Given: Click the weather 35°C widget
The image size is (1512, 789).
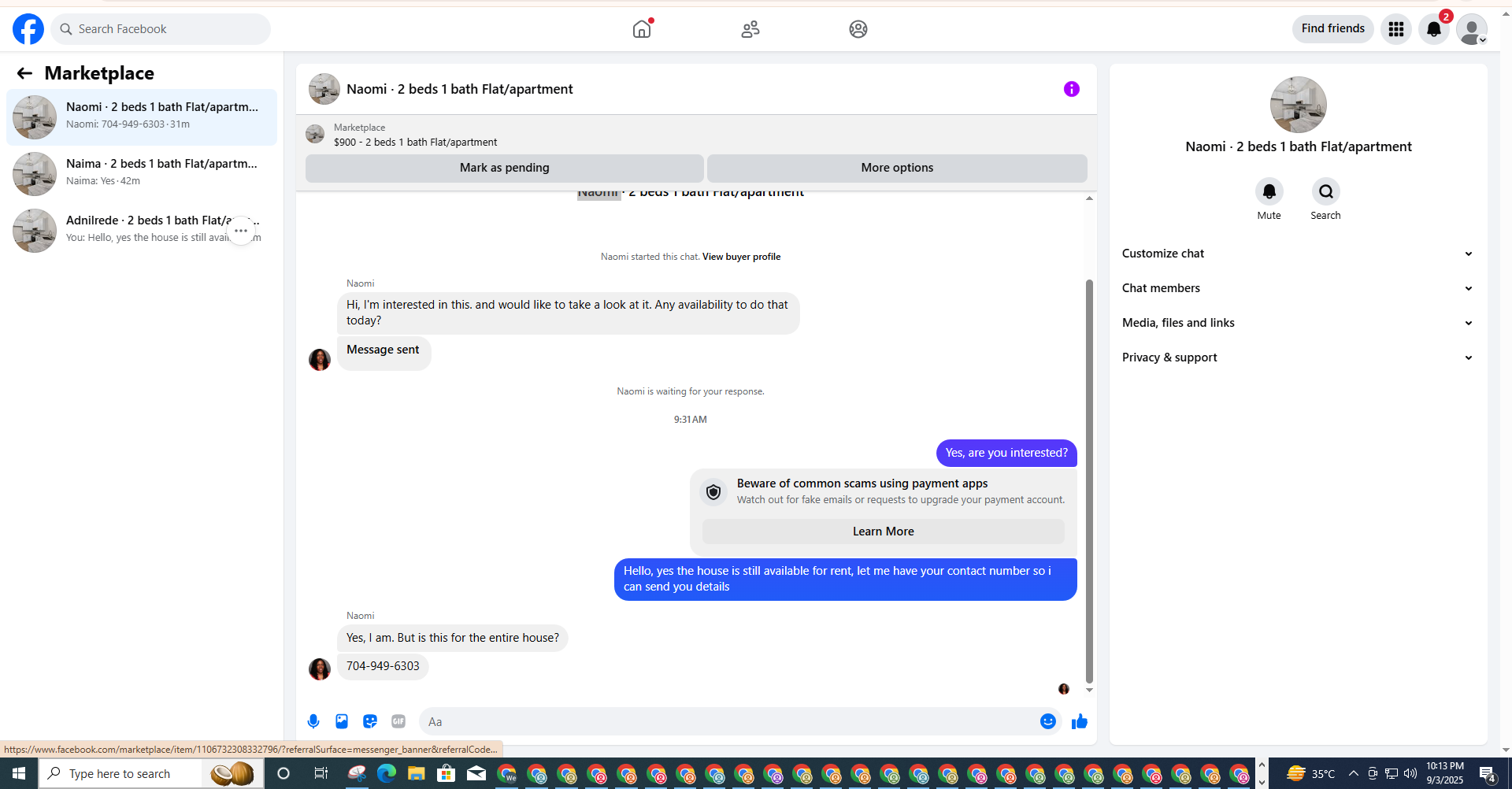Looking at the screenshot, I should 1310,773.
